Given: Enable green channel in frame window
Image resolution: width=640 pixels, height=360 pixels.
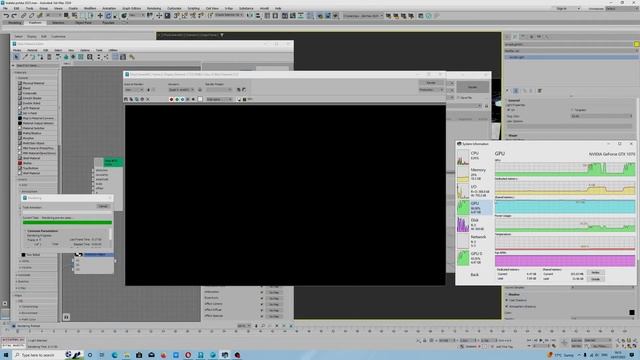Looking at the screenshot, I should click(x=177, y=99).
